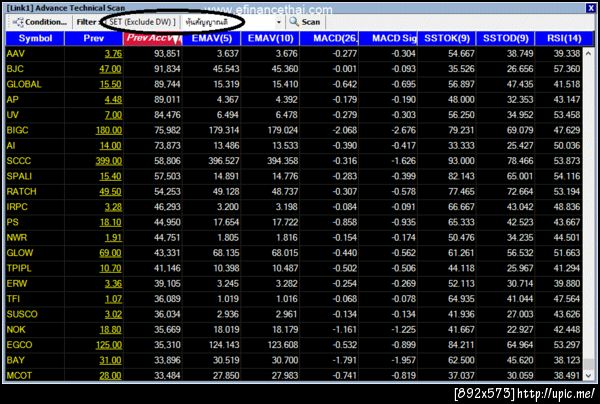Select the GLOW symbol
Screen dimensions: 600x404
click(x=20, y=253)
